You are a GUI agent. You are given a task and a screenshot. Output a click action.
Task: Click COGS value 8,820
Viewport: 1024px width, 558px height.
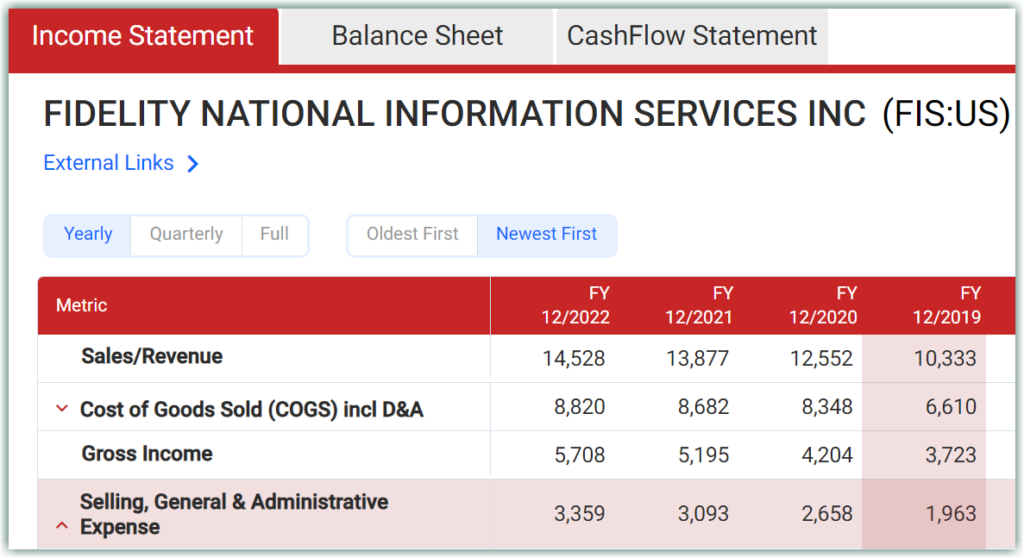tap(580, 407)
